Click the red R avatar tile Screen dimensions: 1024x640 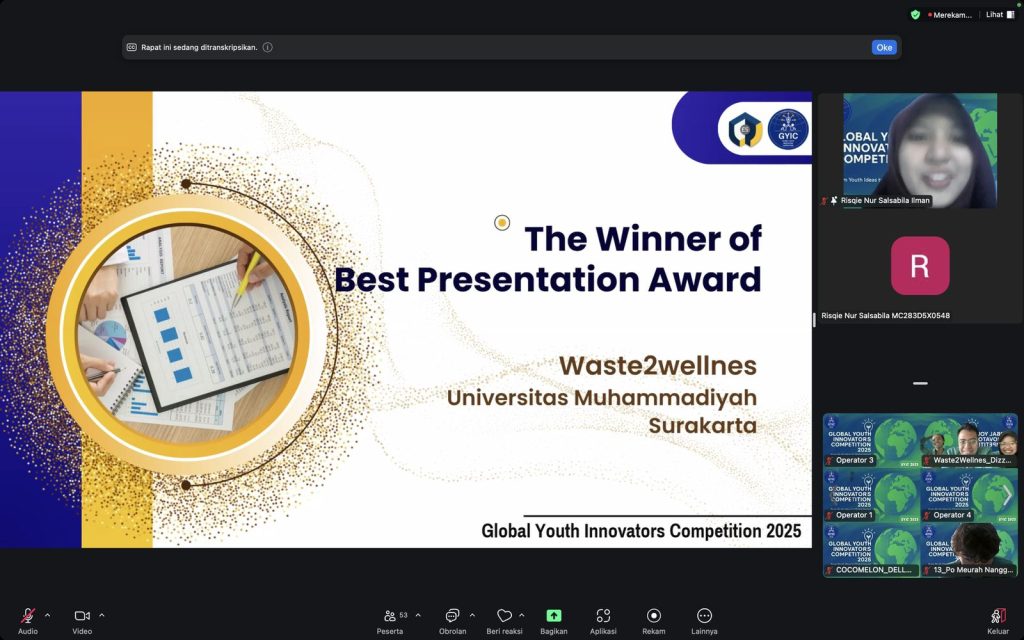click(920, 266)
